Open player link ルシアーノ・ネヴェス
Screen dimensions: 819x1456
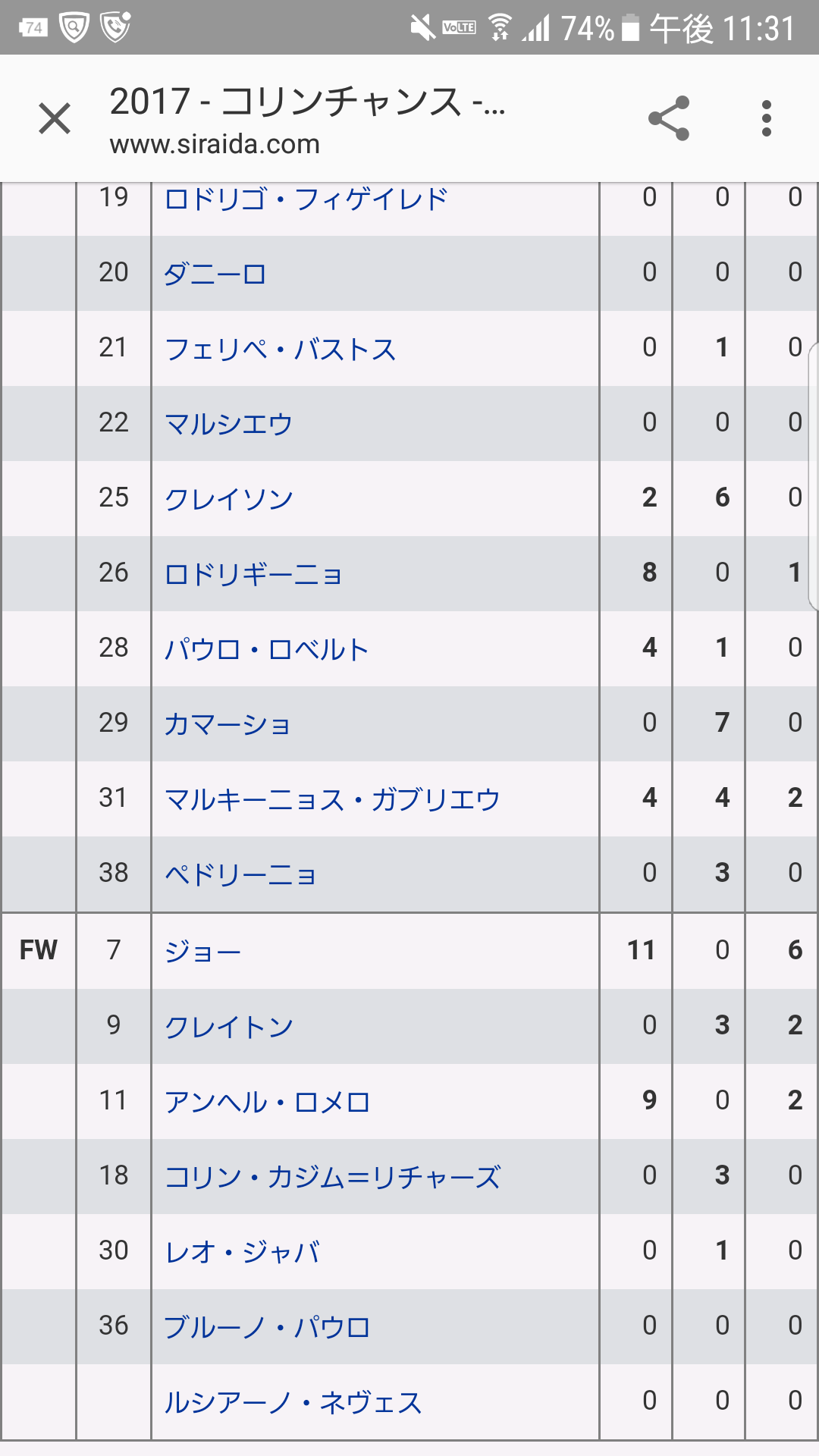tap(293, 1403)
